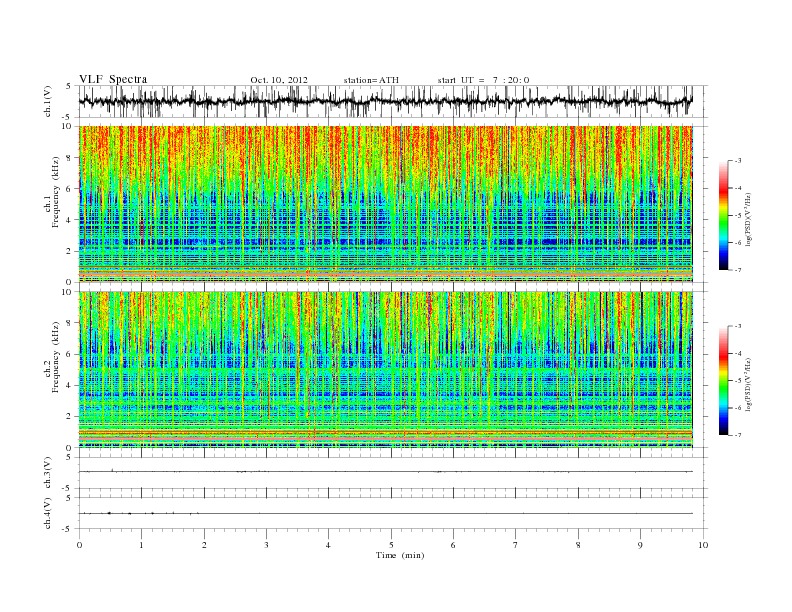
Task: Click the date 'Oct. 10, 2012'
Action: (x=279, y=80)
